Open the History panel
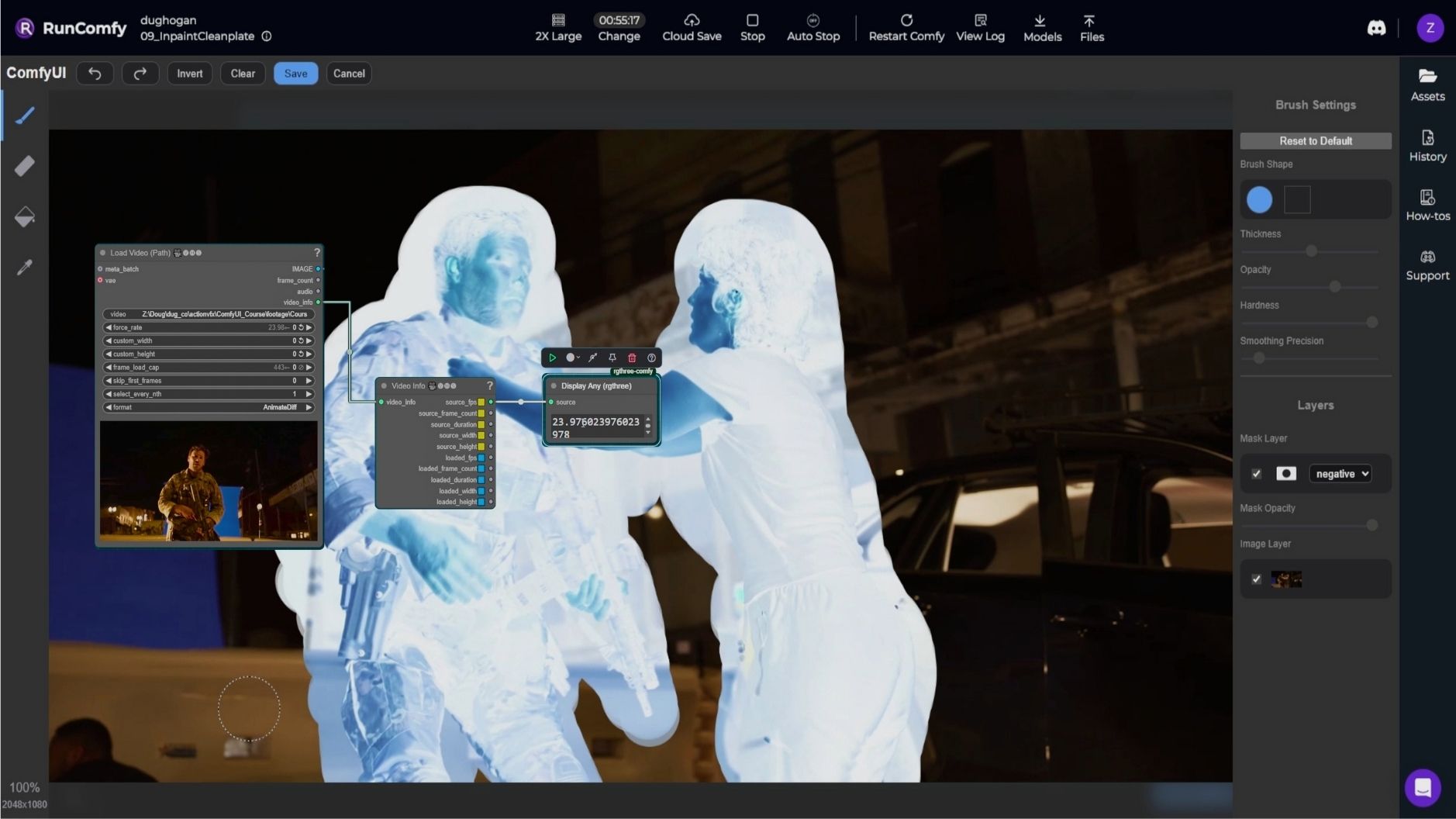The image size is (1456, 819). (1427, 146)
